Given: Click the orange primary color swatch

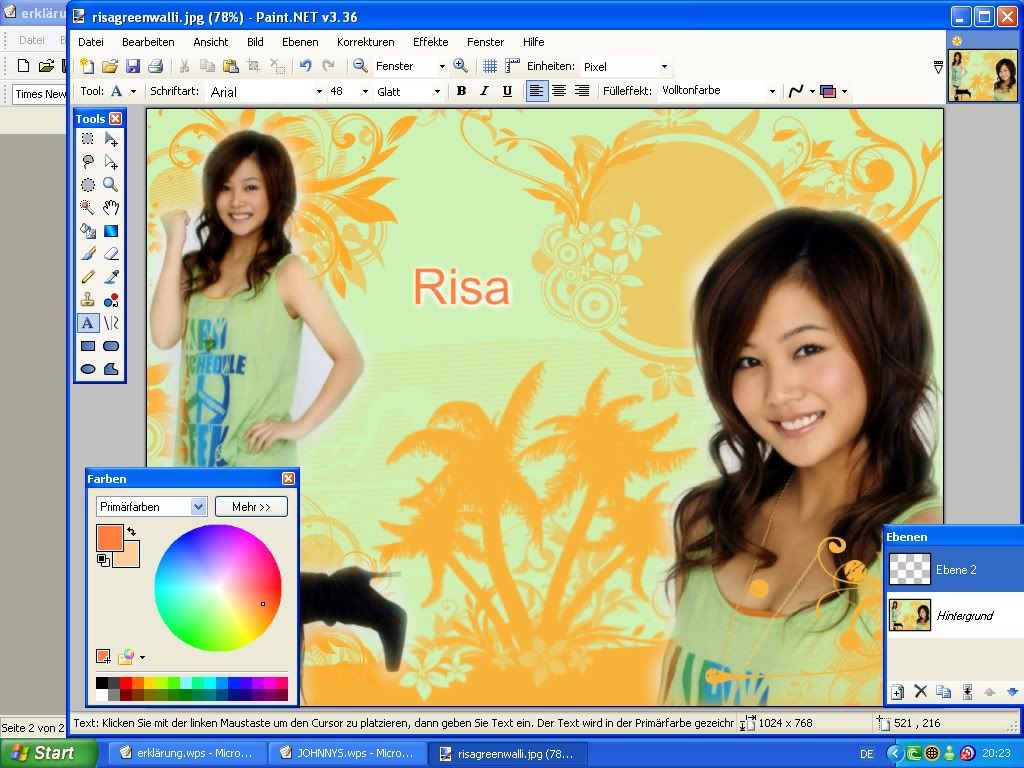Looking at the screenshot, I should (109, 537).
